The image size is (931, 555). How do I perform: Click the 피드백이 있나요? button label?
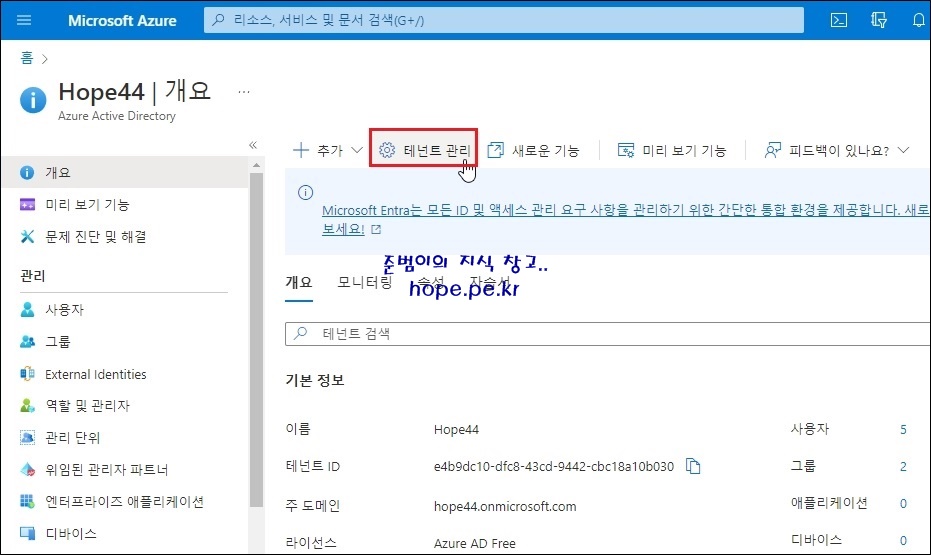pos(838,151)
